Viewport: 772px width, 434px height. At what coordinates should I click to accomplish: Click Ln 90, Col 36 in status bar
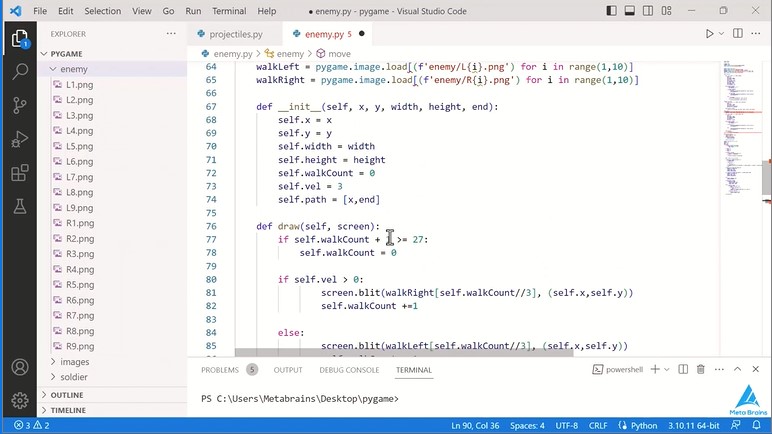pyautogui.click(x=475, y=426)
